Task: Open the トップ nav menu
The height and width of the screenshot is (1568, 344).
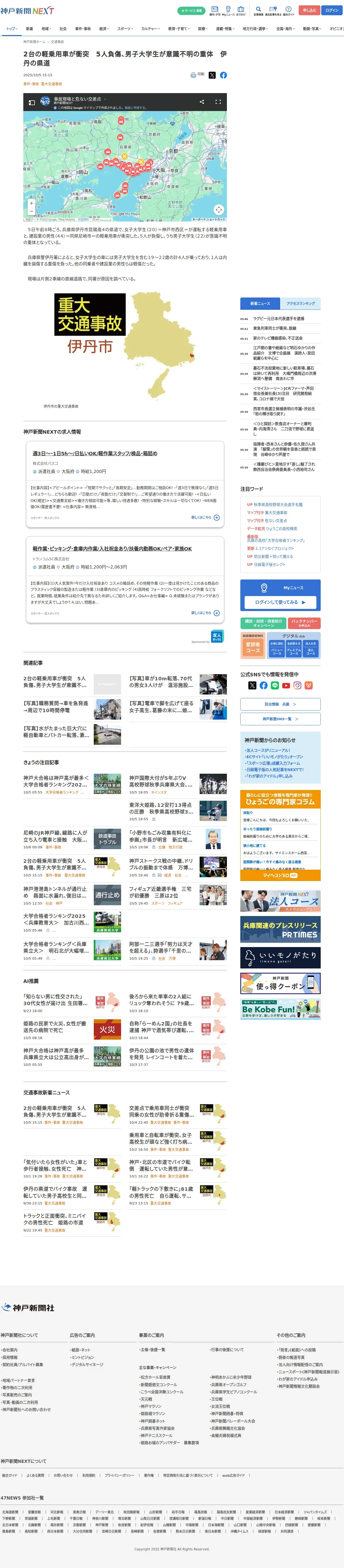Action: pos(12,29)
